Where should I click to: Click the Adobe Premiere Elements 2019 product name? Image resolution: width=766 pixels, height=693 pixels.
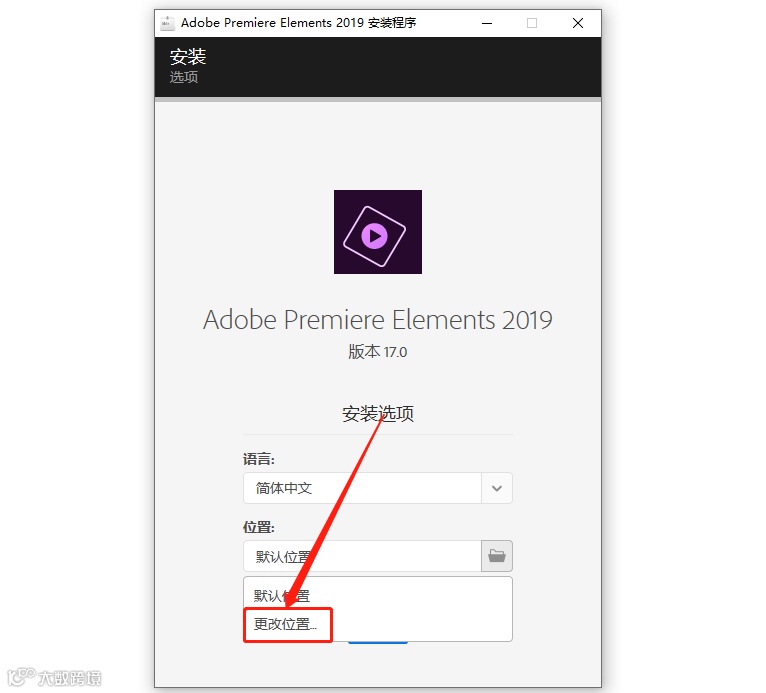pos(378,320)
